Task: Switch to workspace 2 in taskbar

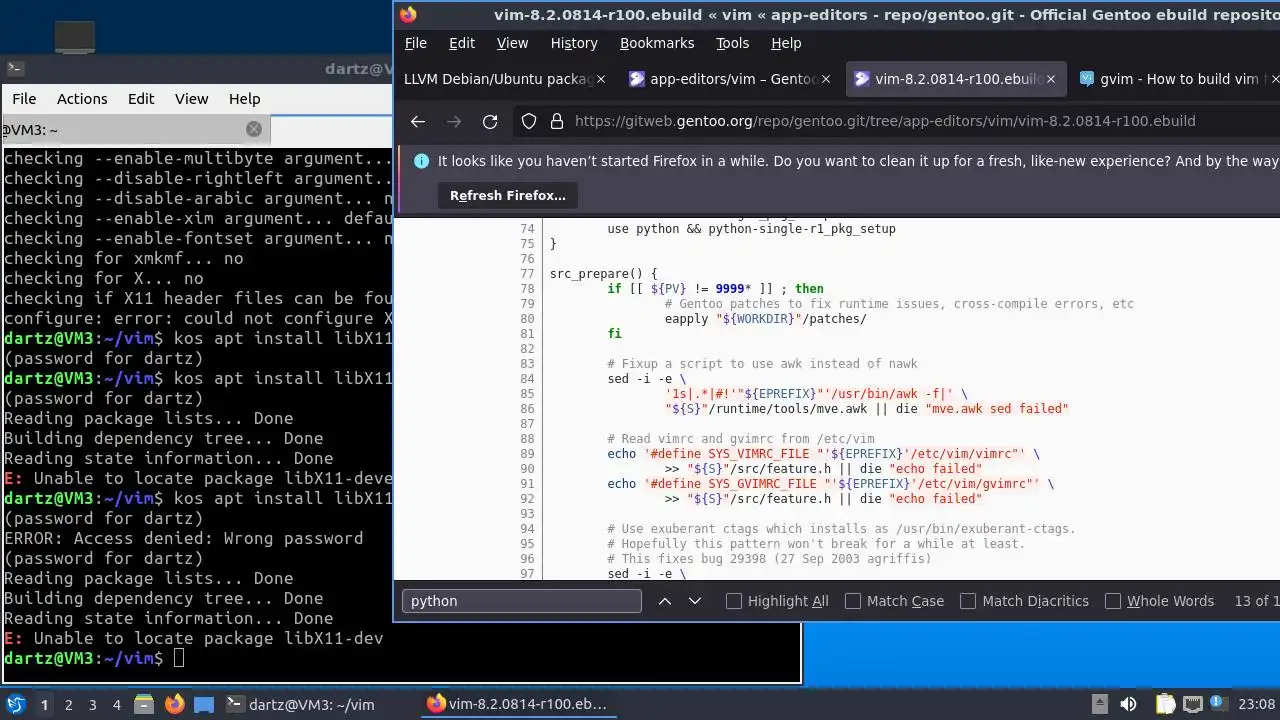Action: (x=68, y=704)
